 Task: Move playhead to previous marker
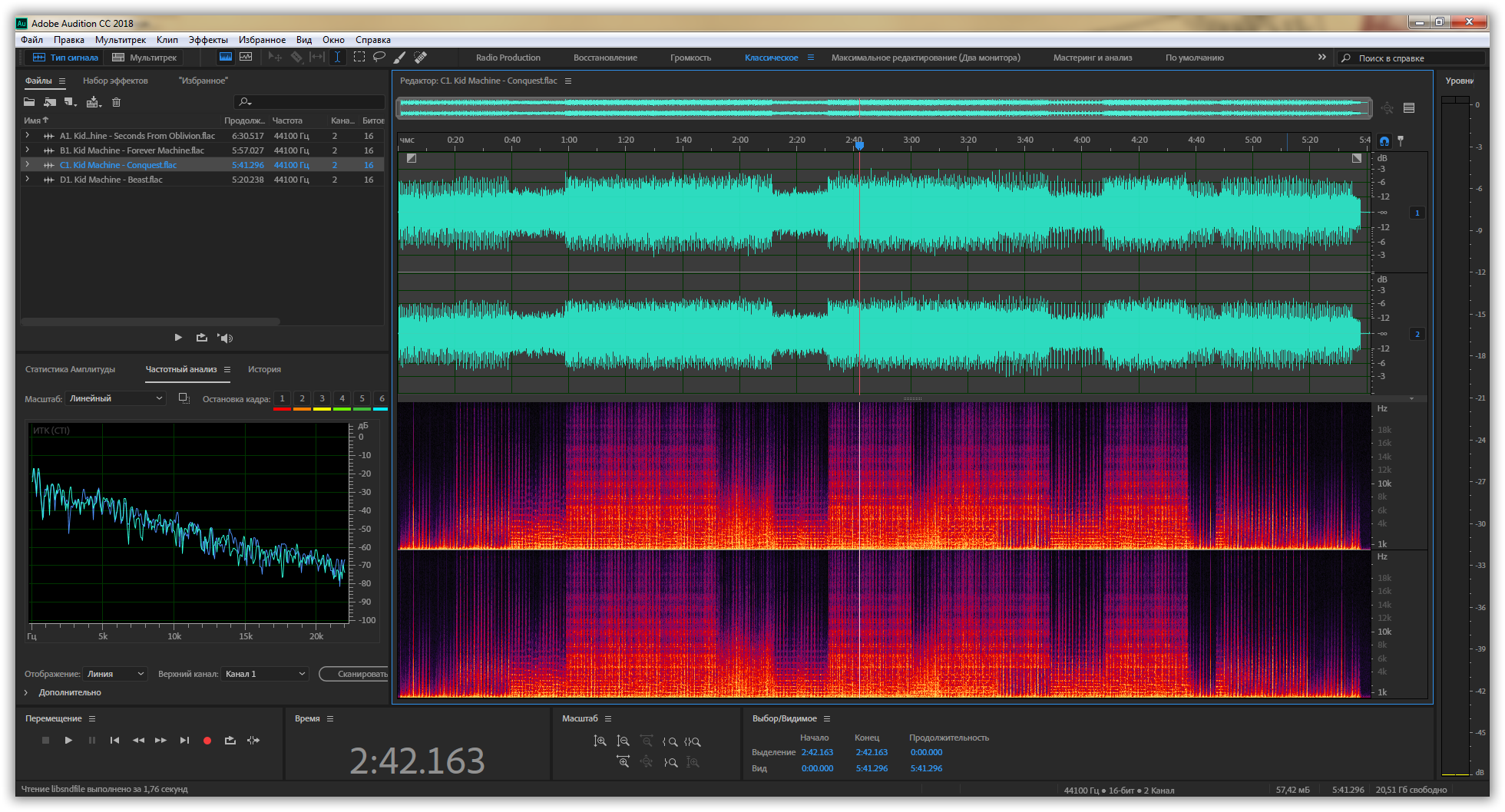114,741
